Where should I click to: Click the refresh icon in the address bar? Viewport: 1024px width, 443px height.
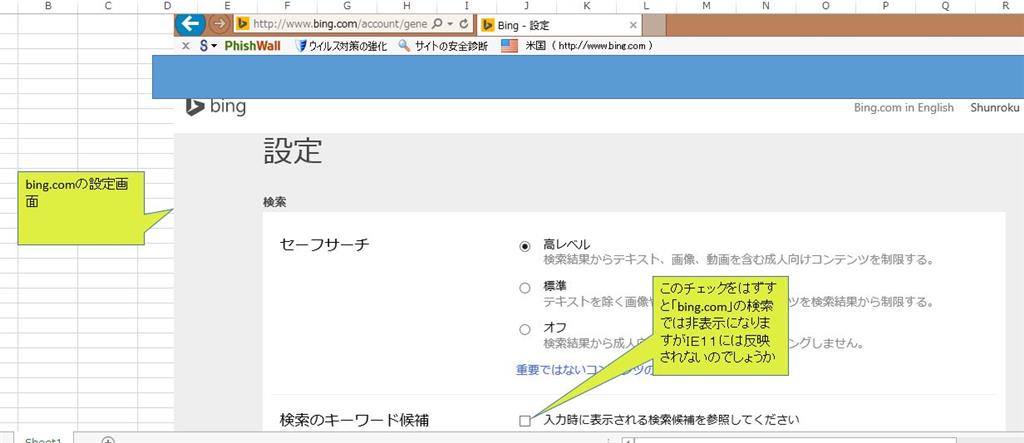(x=464, y=24)
